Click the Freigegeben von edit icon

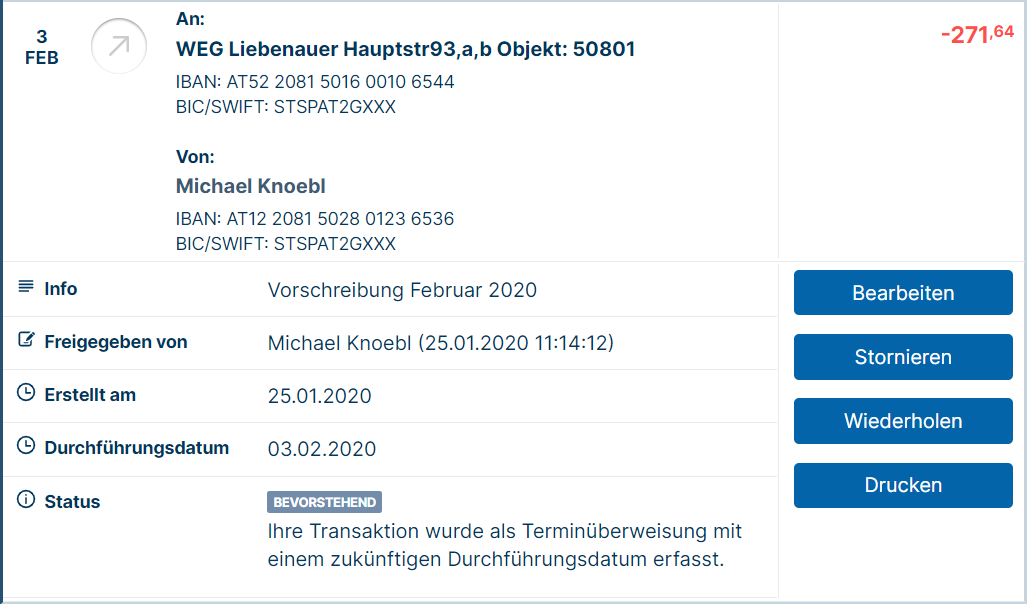click(x=26, y=339)
